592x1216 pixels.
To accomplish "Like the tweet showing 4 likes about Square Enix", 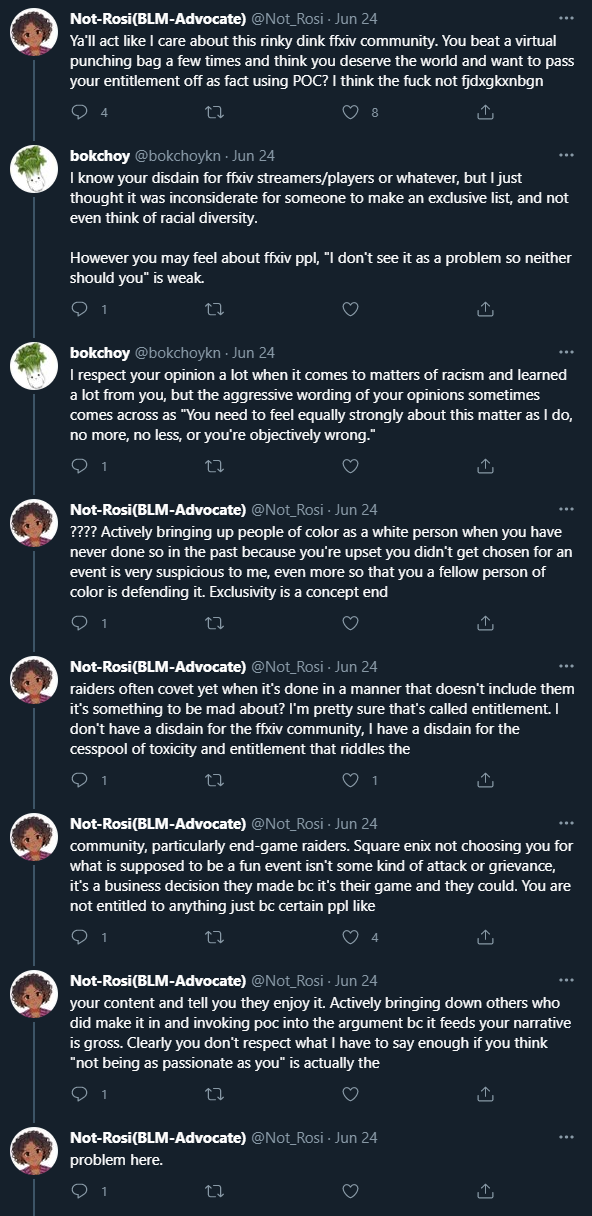I will (x=350, y=937).
